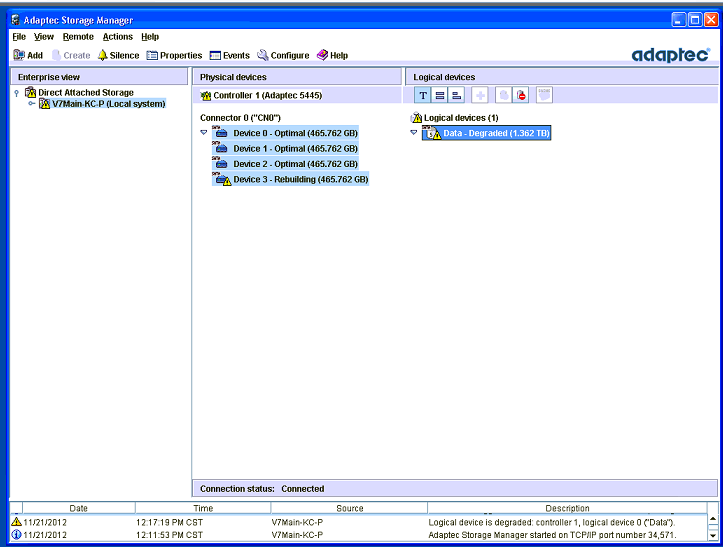Select Device 3 - Rebuilding drive

(300, 179)
